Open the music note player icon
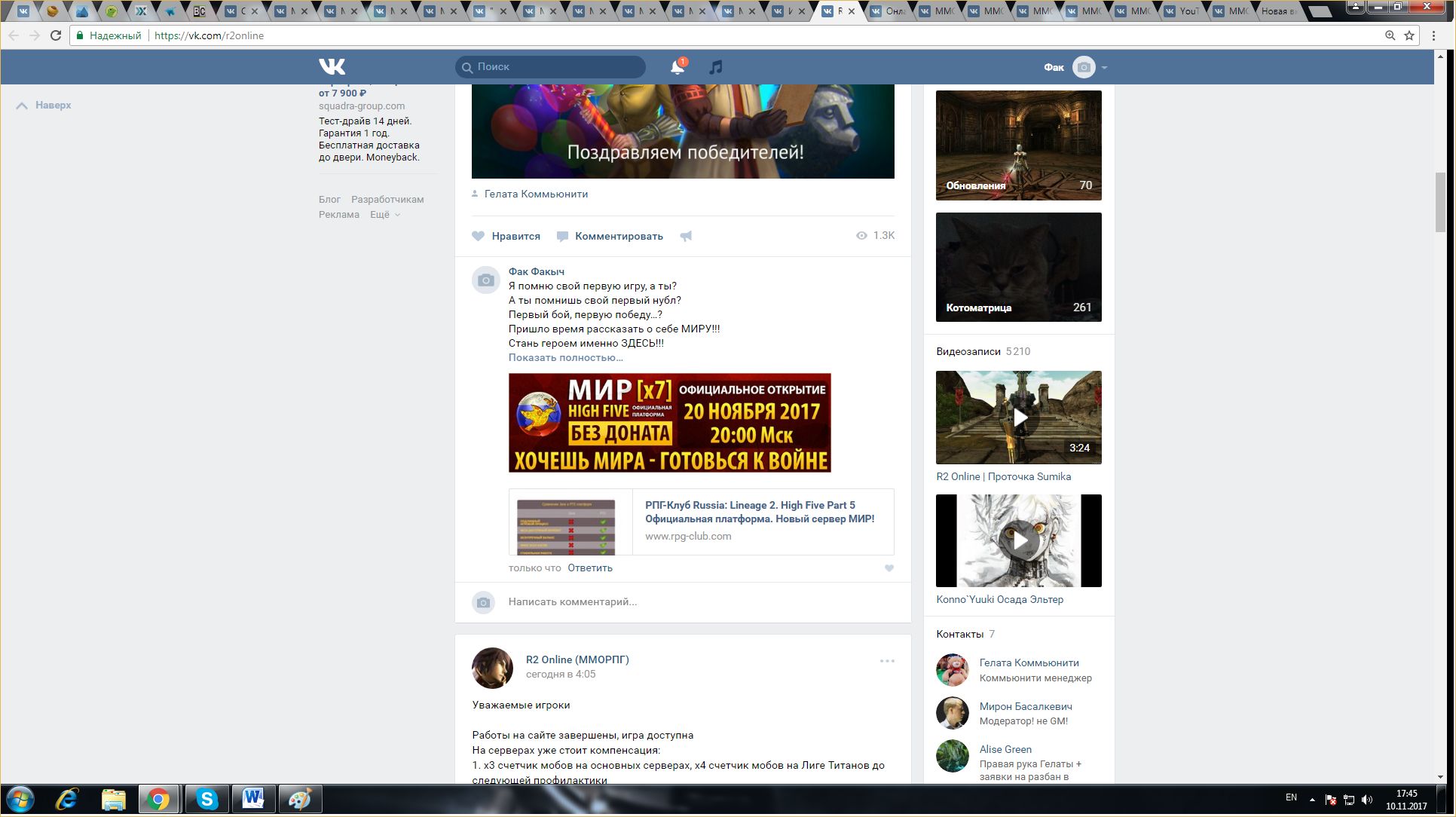This screenshot has width=1456, height=817. click(x=716, y=67)
